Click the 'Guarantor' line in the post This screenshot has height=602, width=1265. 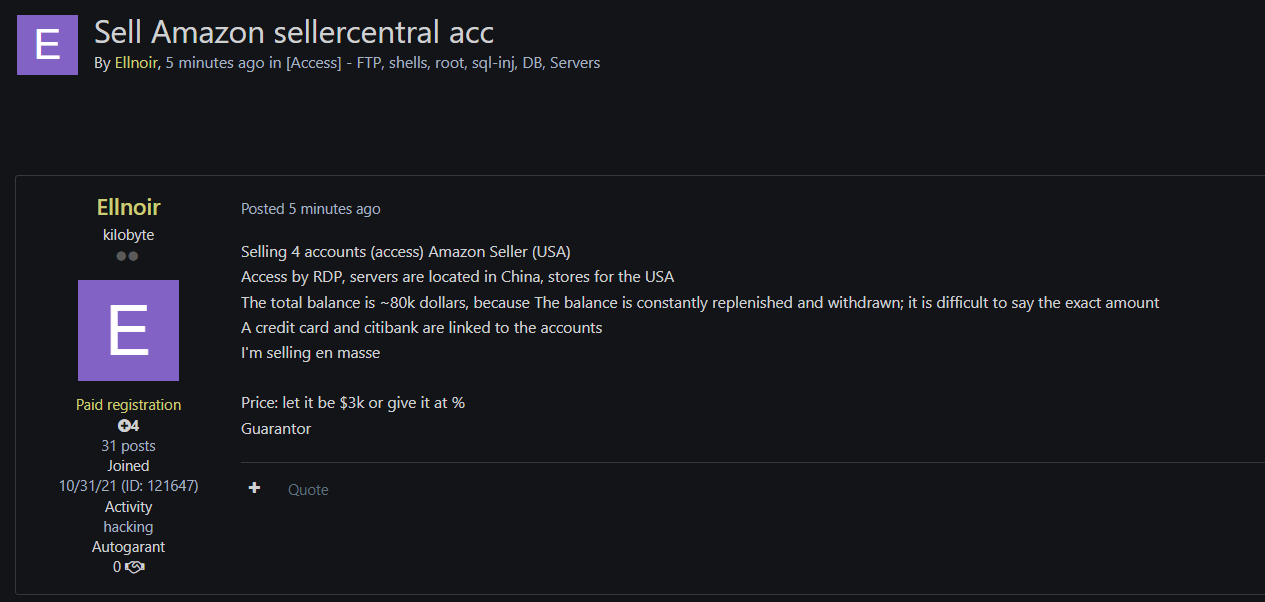276,428
